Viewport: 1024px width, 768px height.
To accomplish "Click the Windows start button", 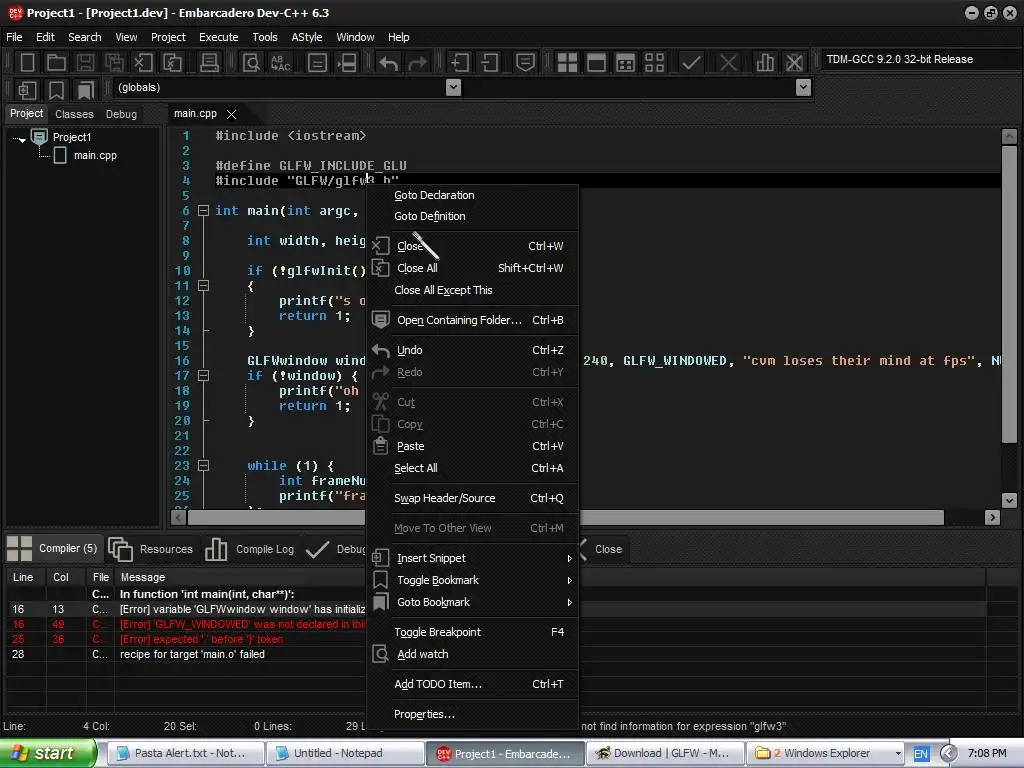I will 48,754.
